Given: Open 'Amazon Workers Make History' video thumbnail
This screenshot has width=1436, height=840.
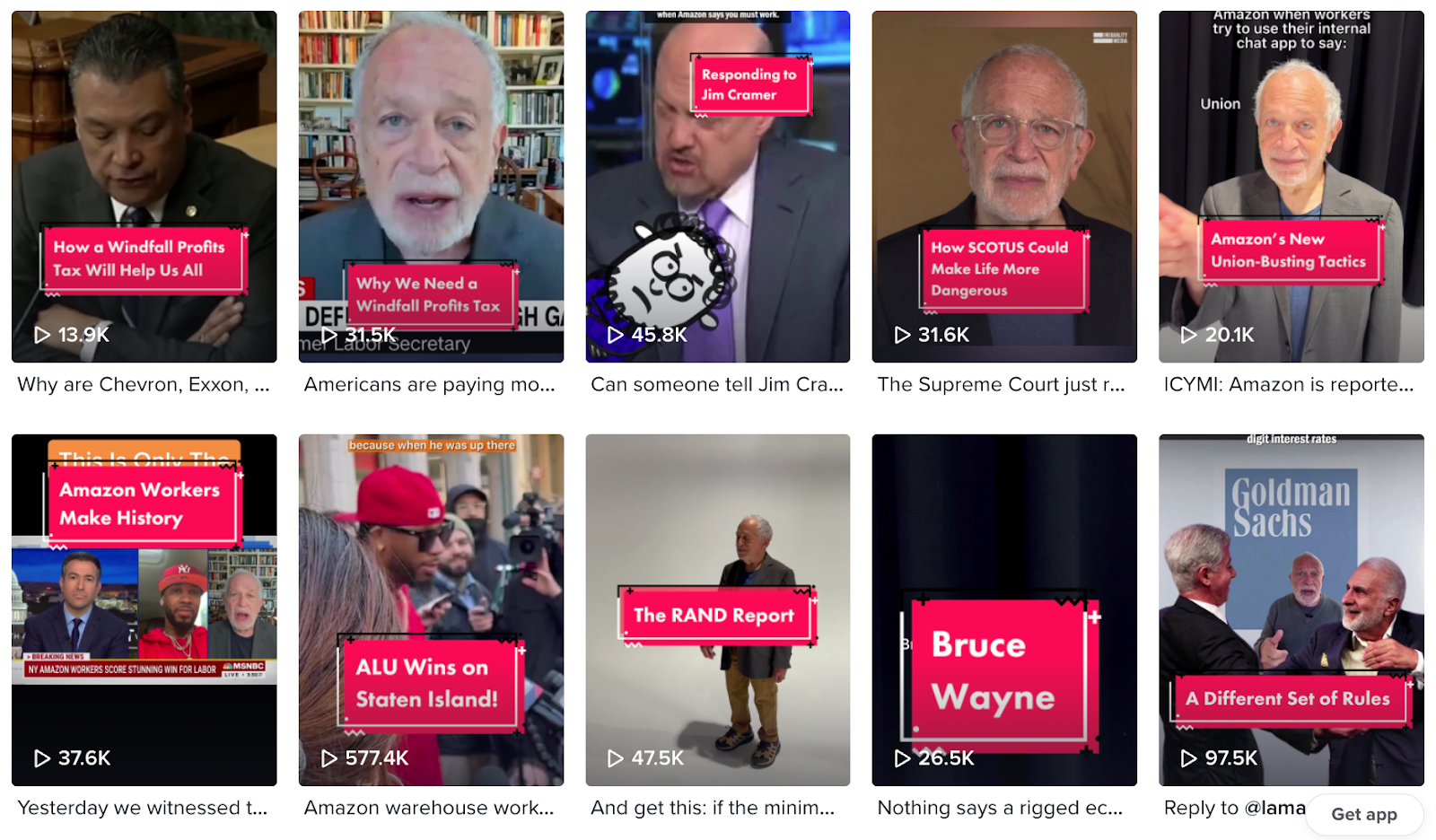Looking at the screenshot, I should pos(144,610).
